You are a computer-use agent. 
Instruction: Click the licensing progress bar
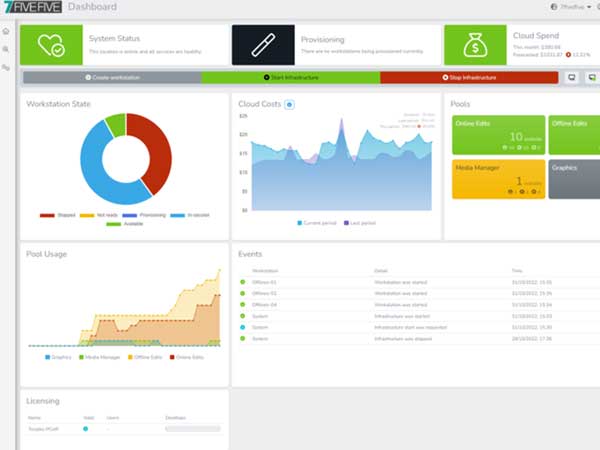[x=193, y=429]
